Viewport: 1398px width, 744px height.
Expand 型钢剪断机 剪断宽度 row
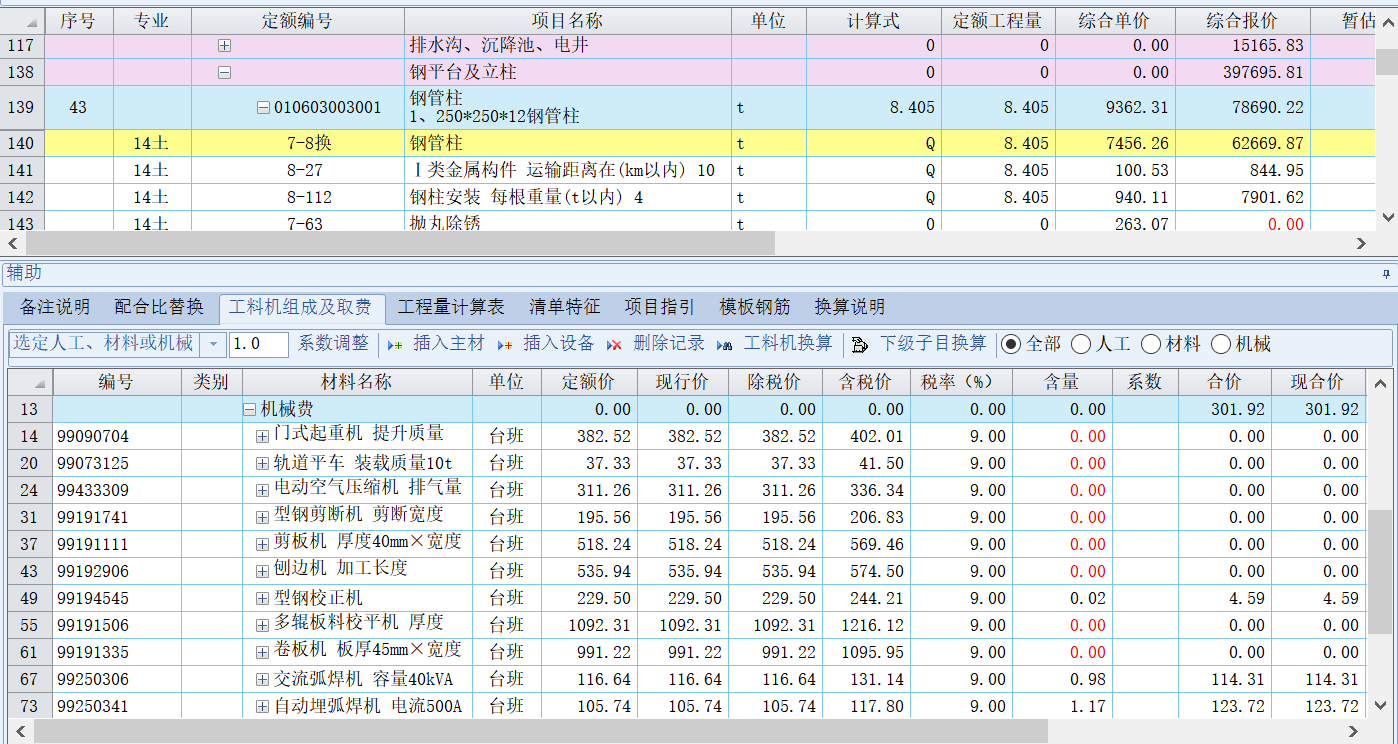coord(263,517)
